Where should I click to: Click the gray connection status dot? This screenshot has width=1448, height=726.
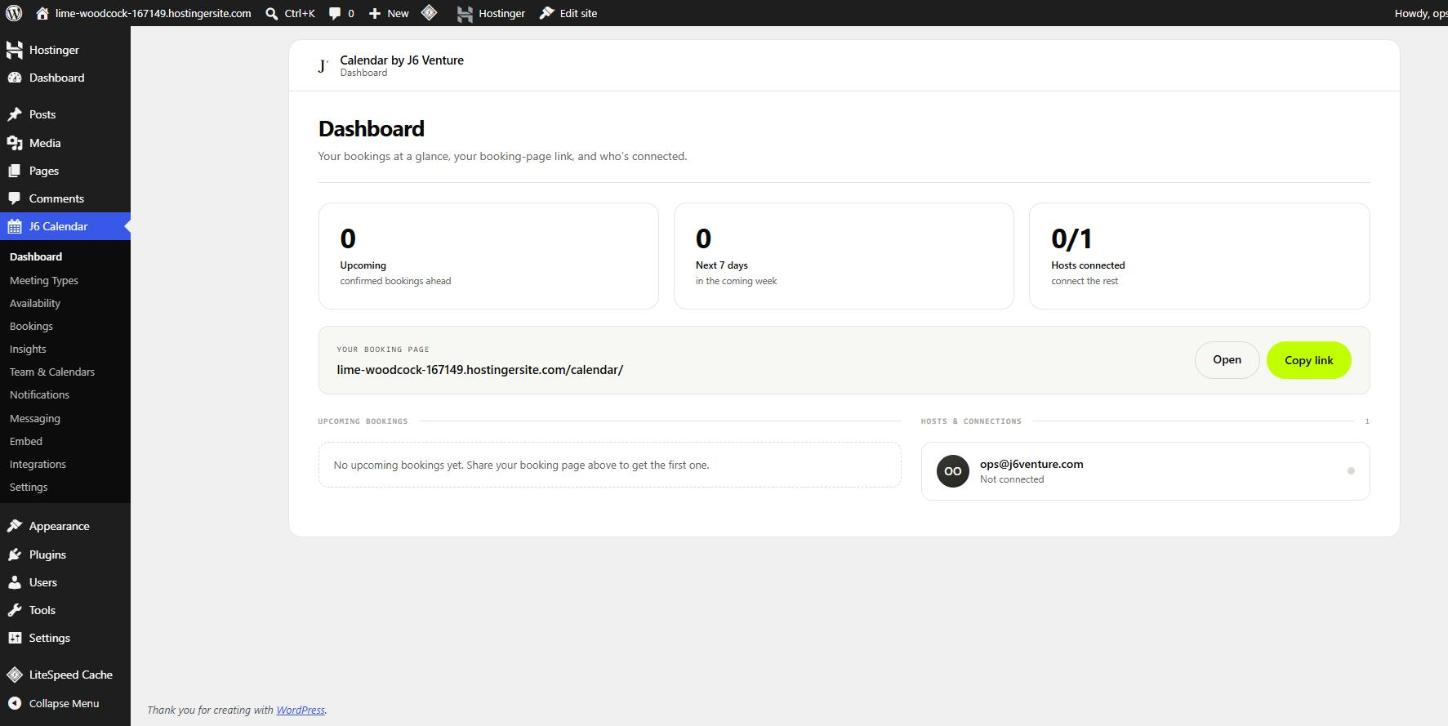pyautogui.click(x=1351, y=470)
